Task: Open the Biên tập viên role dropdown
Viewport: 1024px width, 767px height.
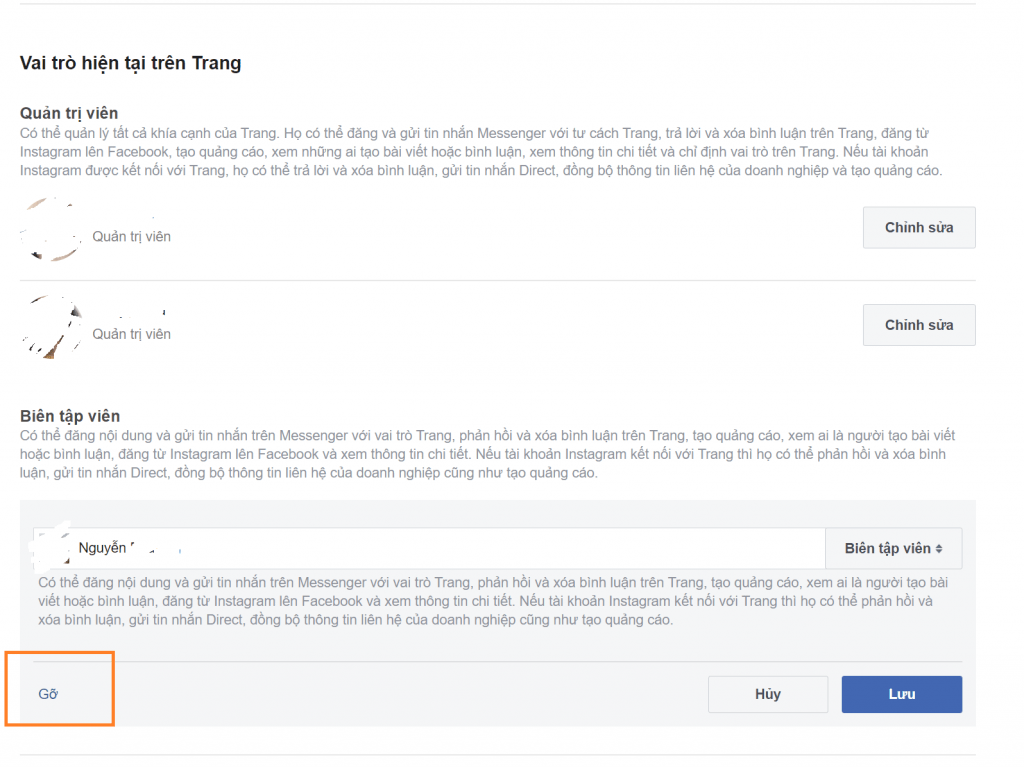Action: point(891,548)
